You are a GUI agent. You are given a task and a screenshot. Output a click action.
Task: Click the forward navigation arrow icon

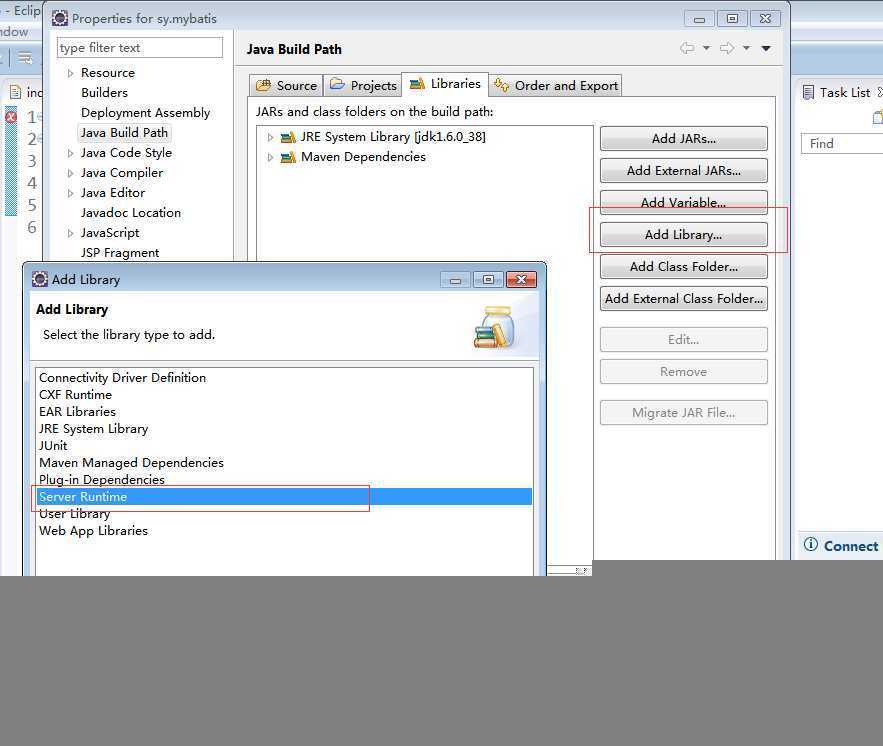coord(727,48)
